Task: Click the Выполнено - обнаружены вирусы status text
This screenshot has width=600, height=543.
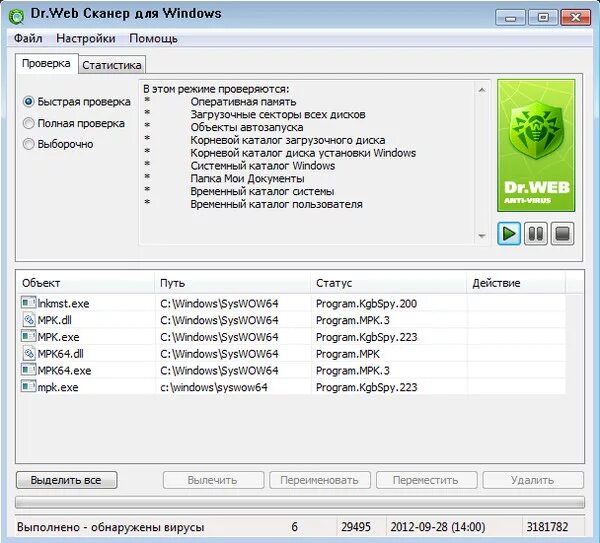Action: click(x=111, y=527)
